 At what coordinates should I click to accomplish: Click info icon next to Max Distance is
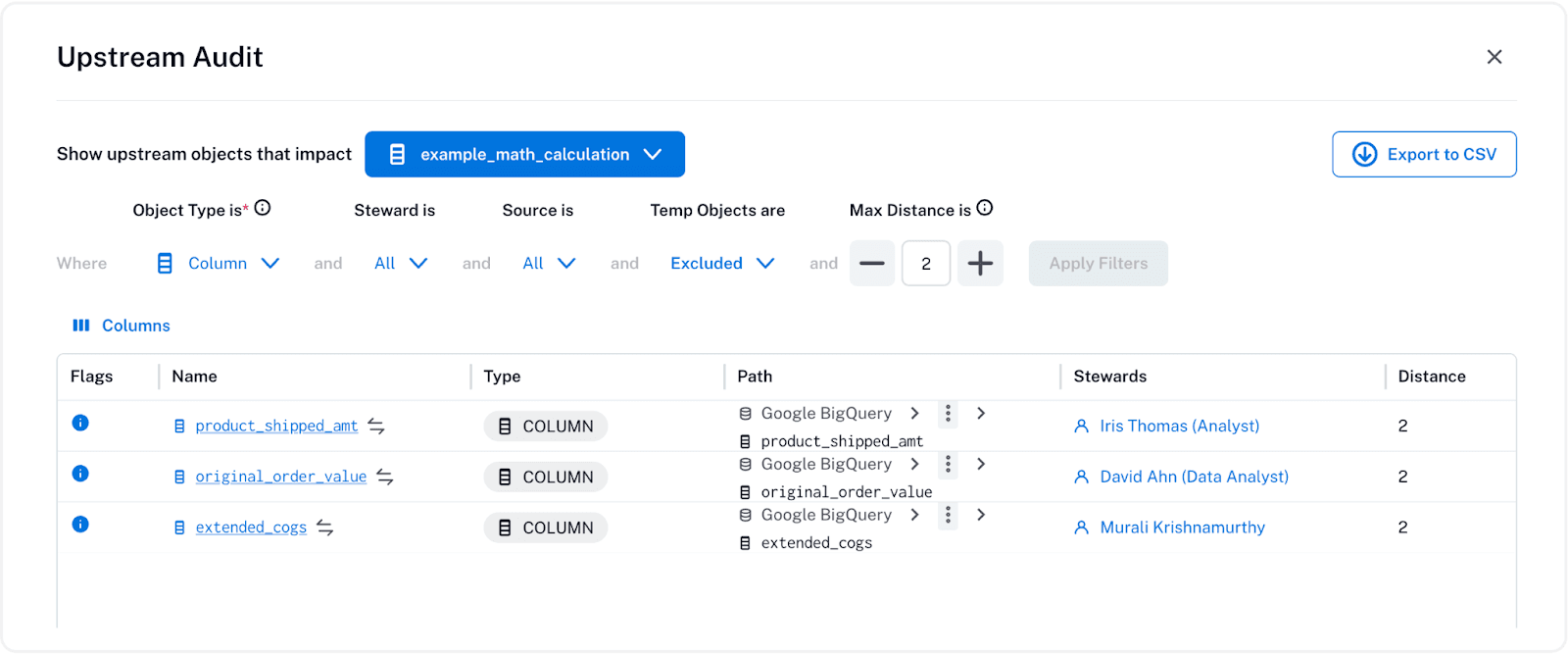[985, 208]
